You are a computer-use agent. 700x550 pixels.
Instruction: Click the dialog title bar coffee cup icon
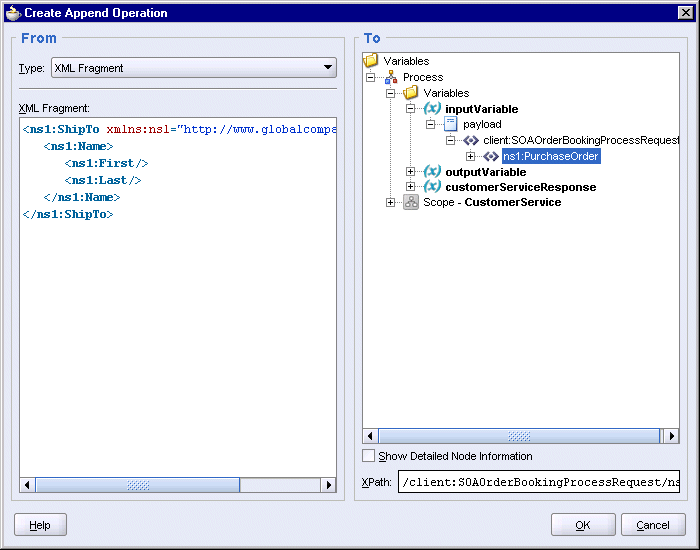[13, 13]
